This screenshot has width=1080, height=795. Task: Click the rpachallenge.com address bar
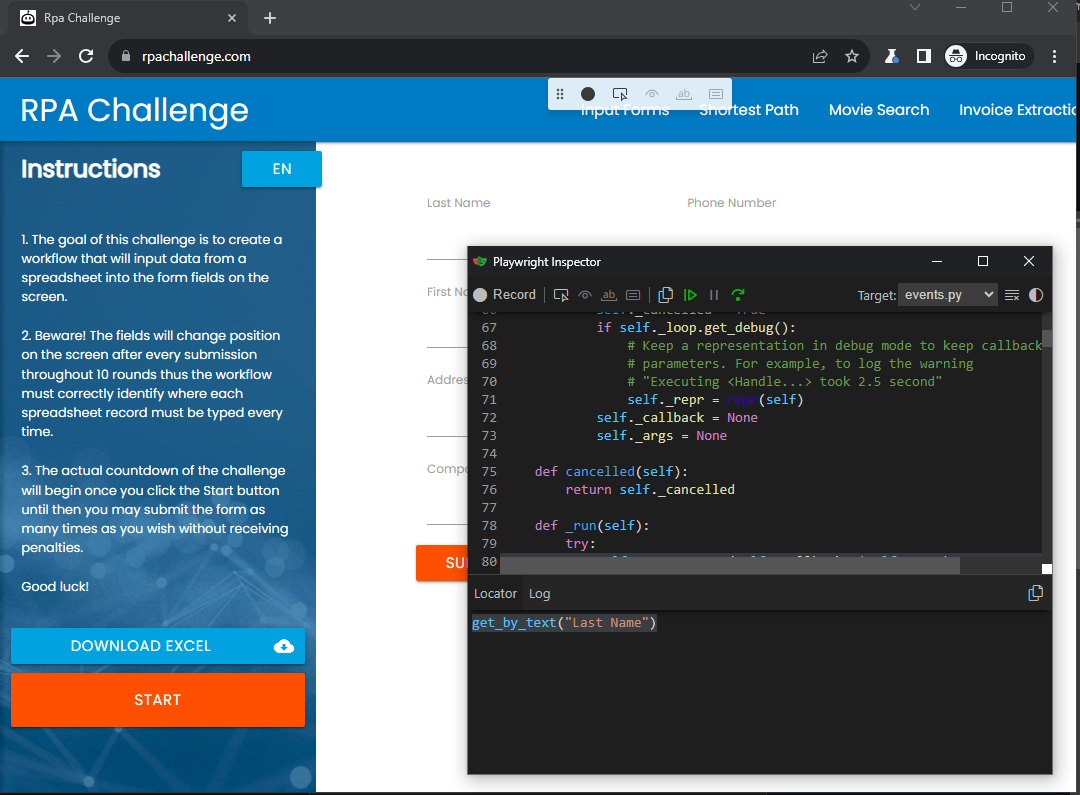(460, 57)
